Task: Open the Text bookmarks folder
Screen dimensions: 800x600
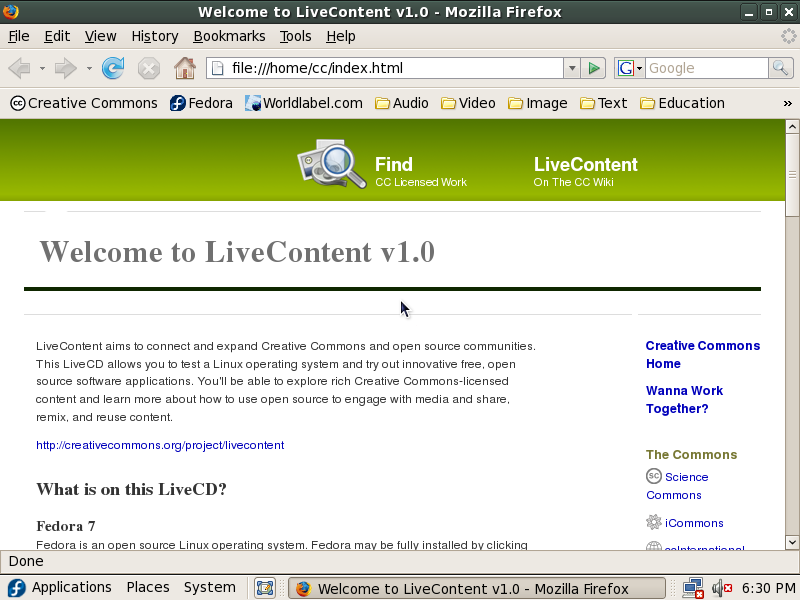Action: coord(603,103)
